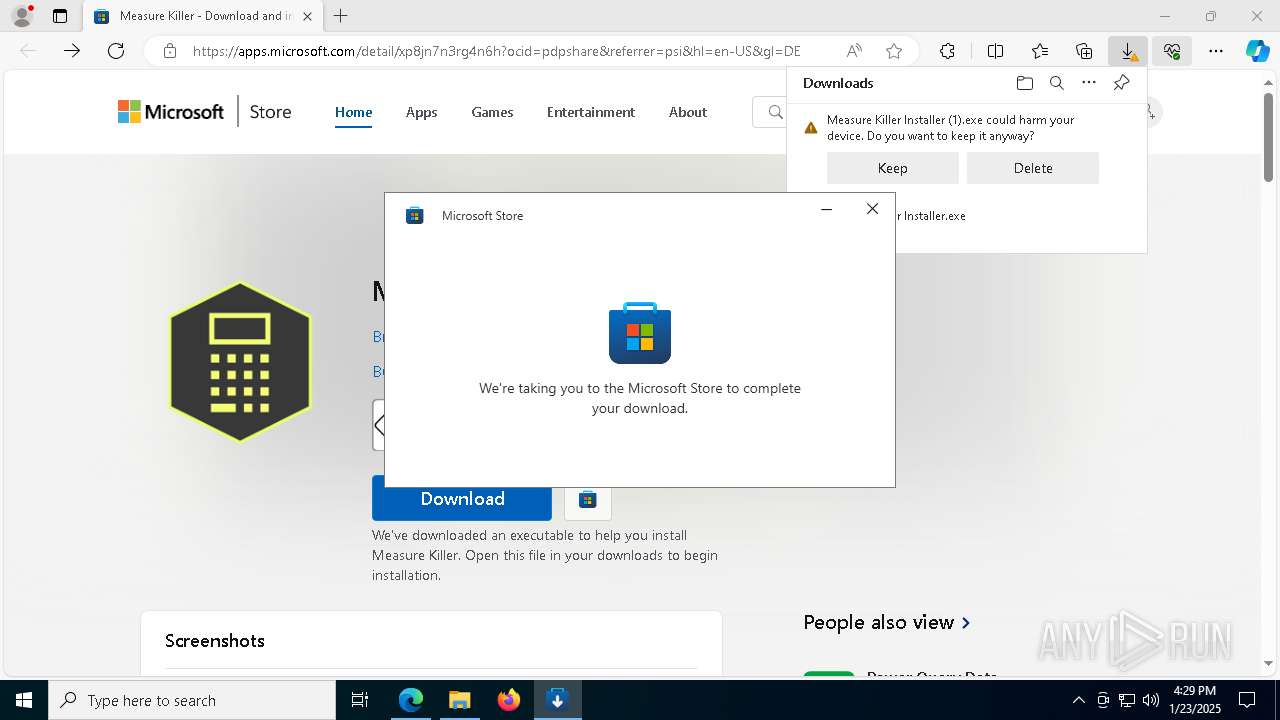Open the Windows Start menu
Screen dimensions: 1280x720
24,700
